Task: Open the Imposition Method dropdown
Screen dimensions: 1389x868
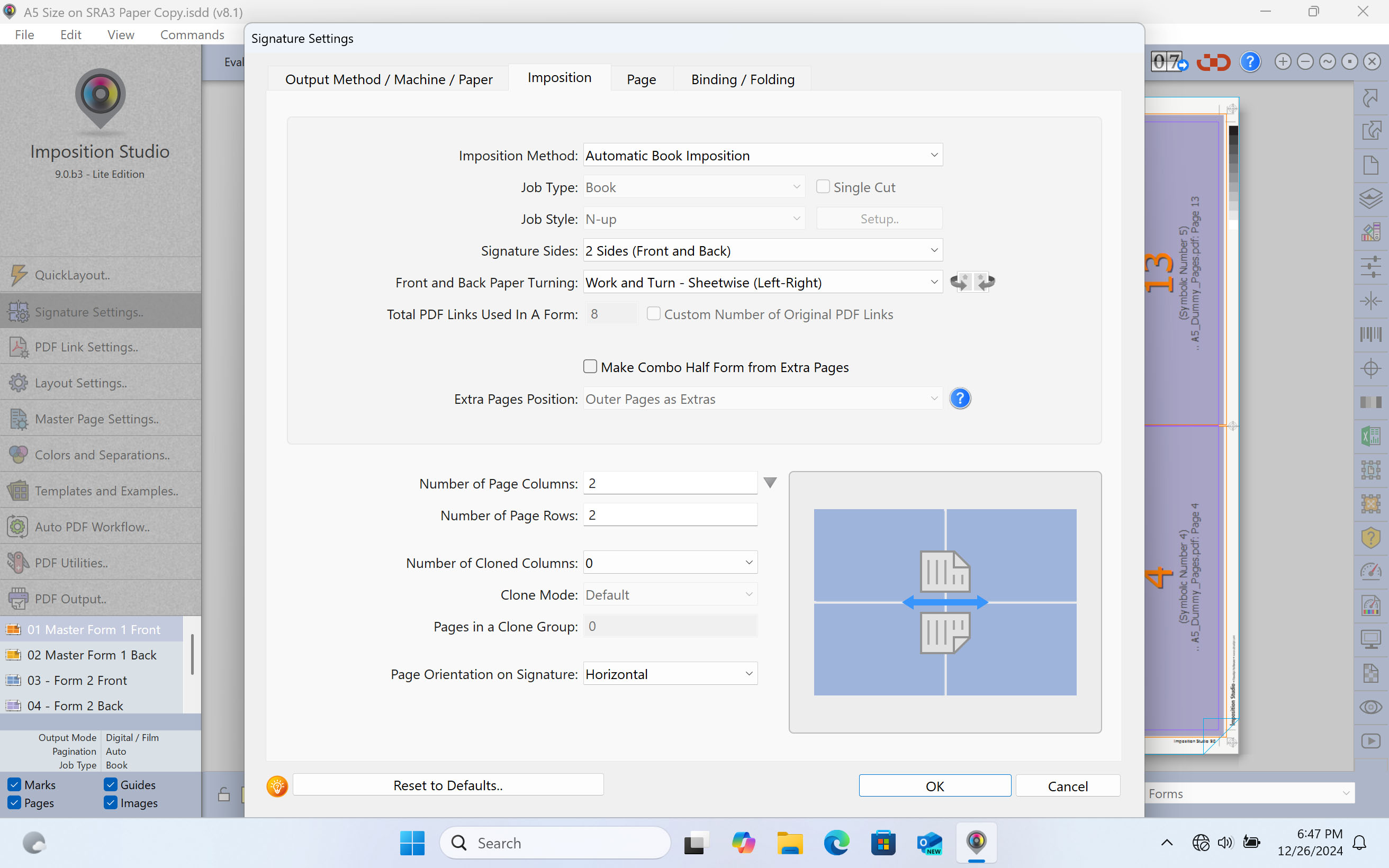Action: [x=762, y=156]
